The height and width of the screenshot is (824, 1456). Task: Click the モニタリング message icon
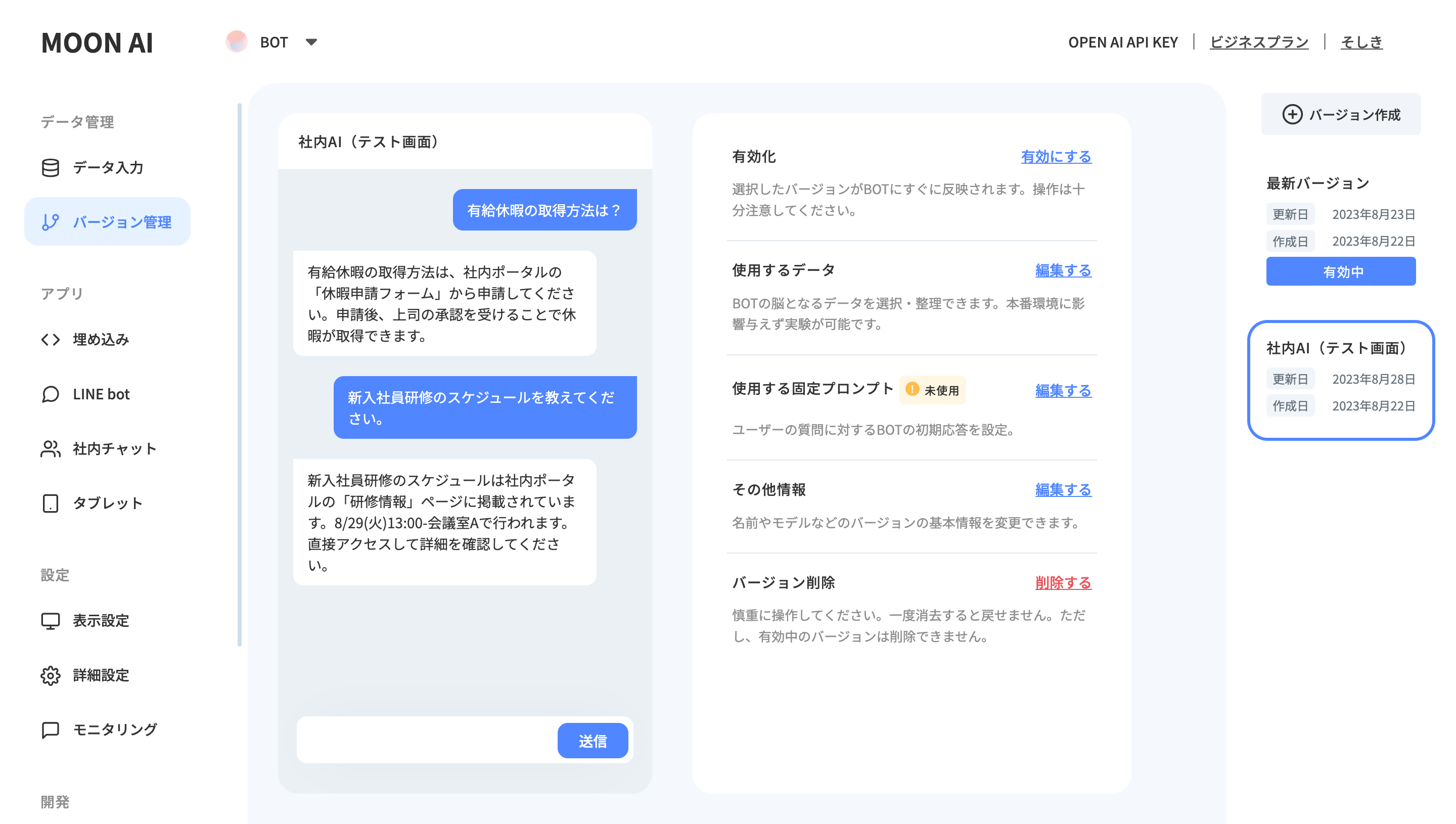pos(51,729)
